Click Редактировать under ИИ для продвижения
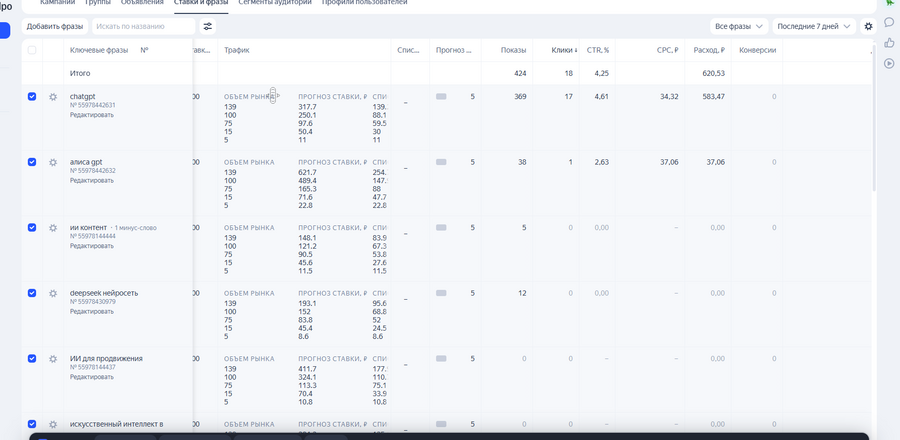 pyautogui.click(x=92, y=377)
